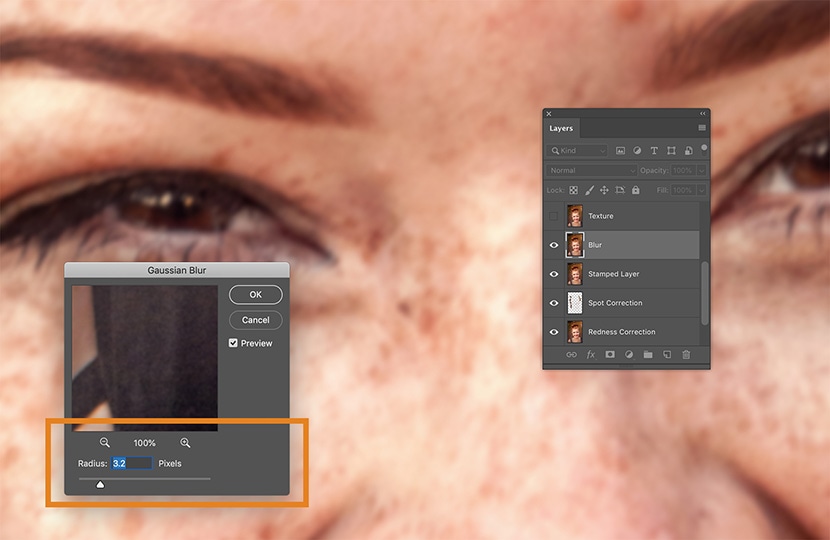Create a new layer group folder
This screenshot has height=540, width=830.
648,354
